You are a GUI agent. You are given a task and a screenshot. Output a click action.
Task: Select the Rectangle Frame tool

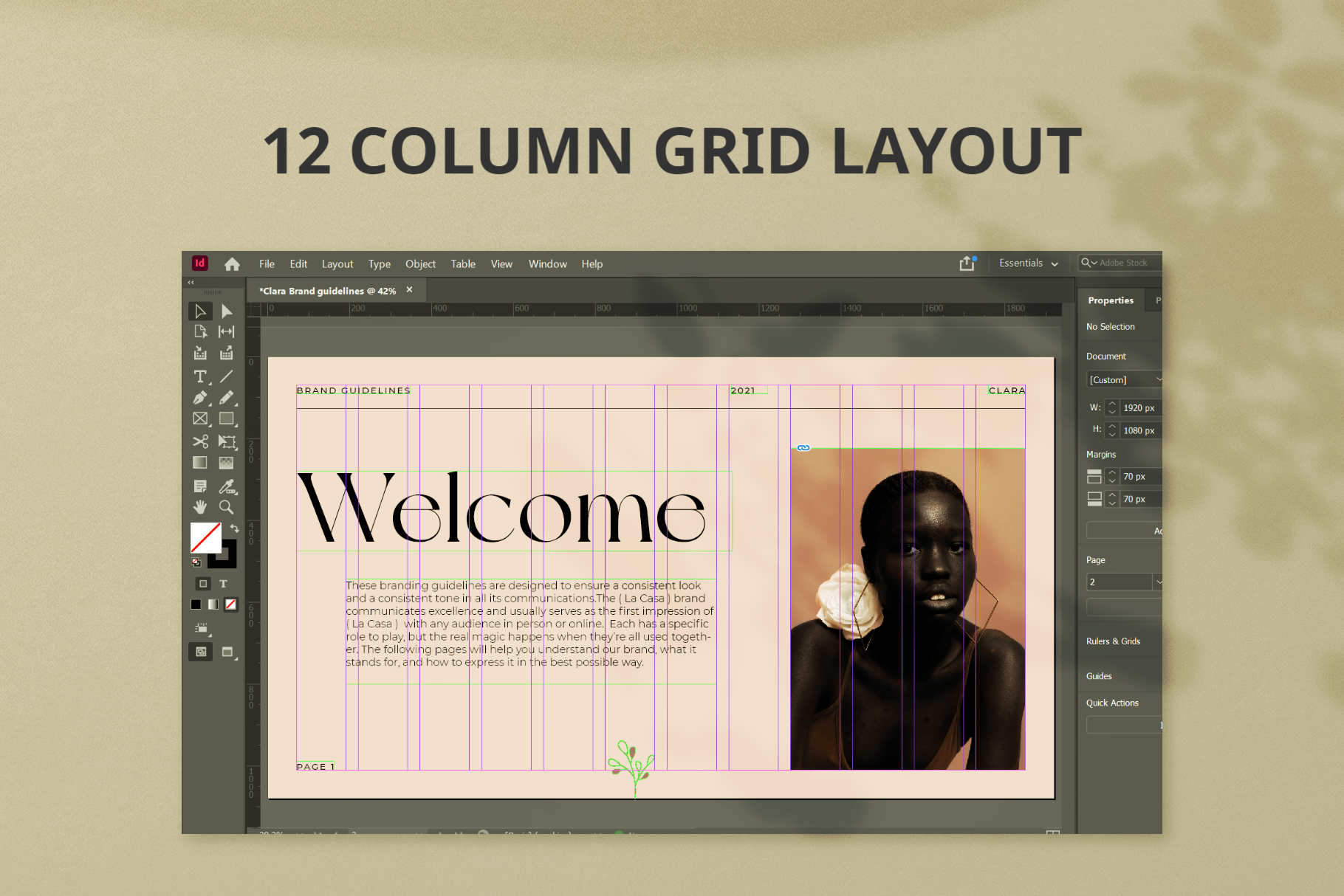click(x=199, y=419)
